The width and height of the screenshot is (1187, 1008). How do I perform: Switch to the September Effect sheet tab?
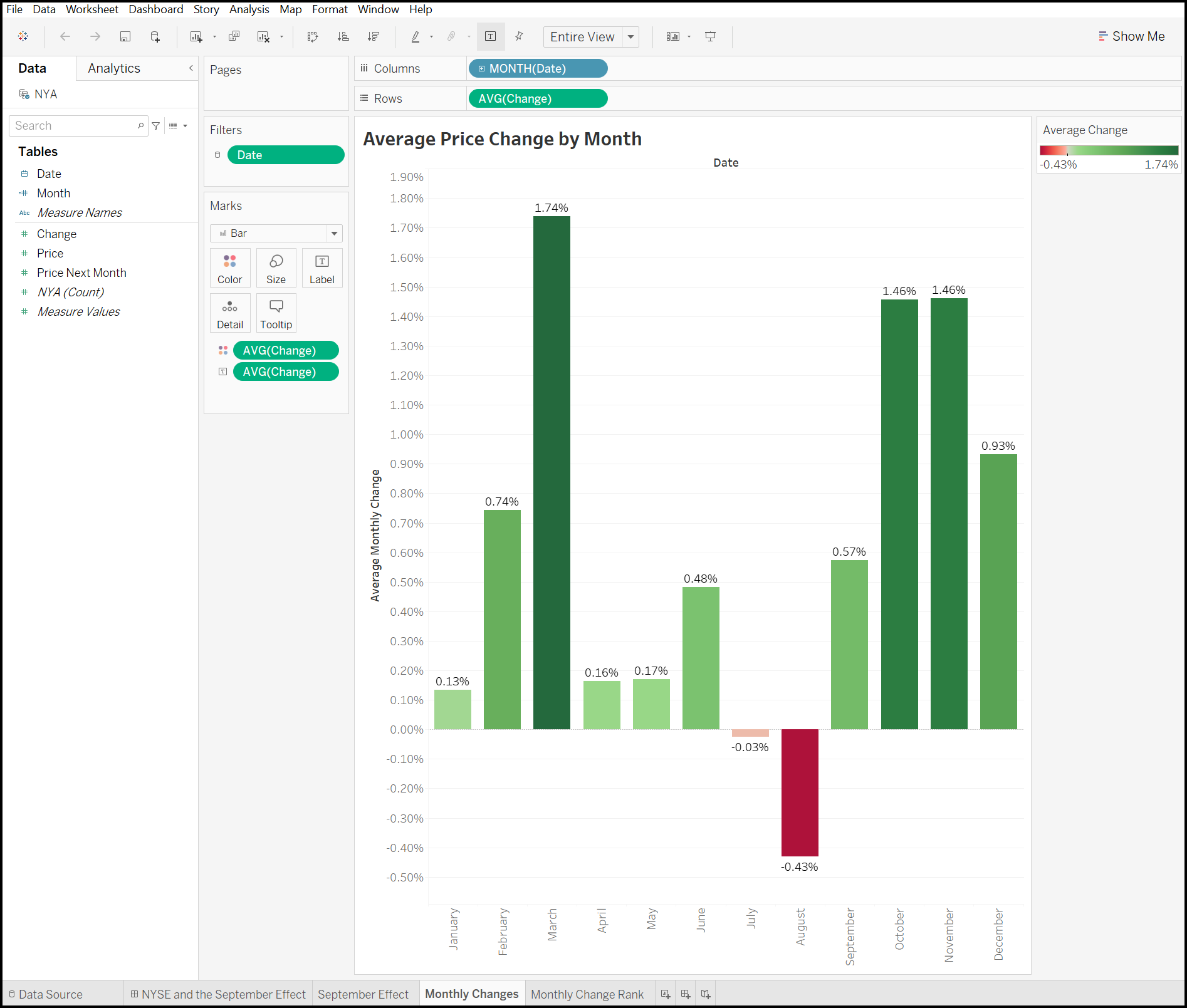click(x=363, y=994)
